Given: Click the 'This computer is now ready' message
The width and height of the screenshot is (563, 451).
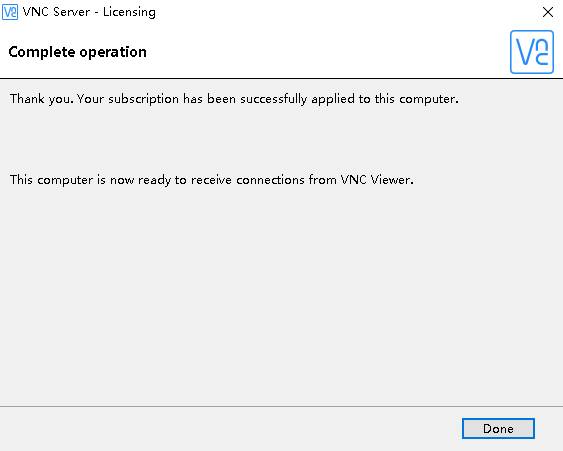Looking at the screenshot, I should 212,180.
